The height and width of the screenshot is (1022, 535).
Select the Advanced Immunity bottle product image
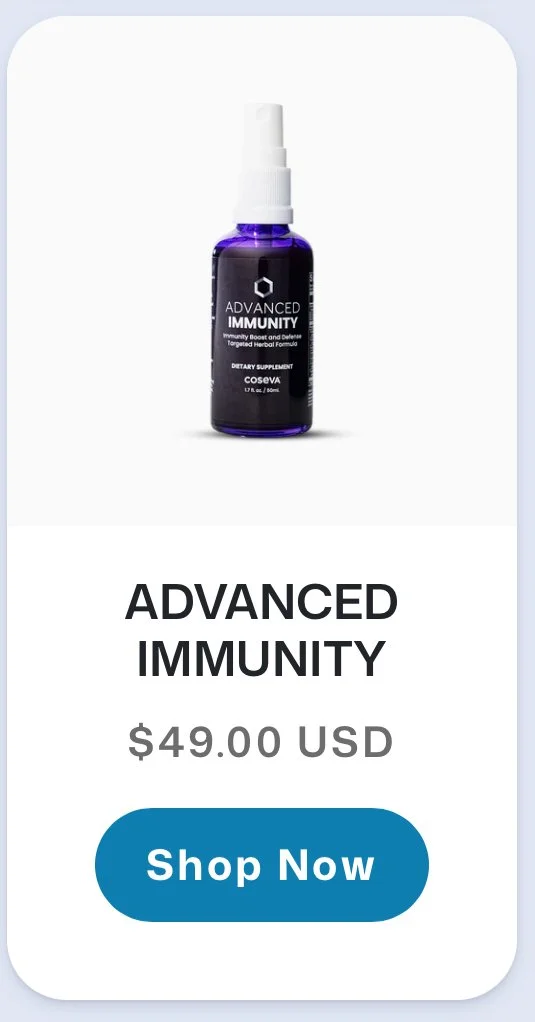[262, 270]
